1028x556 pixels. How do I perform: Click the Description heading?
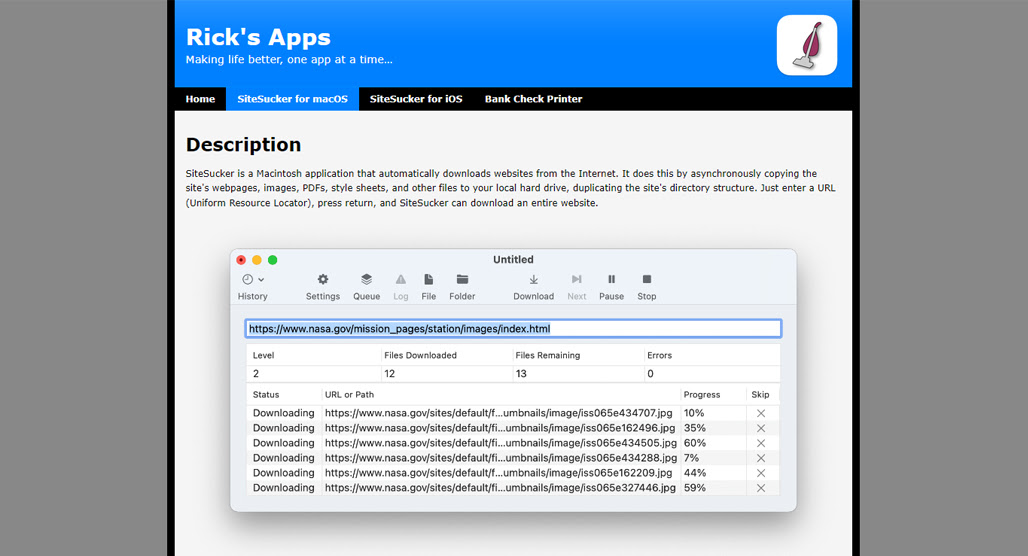click(x=243, y=144)
